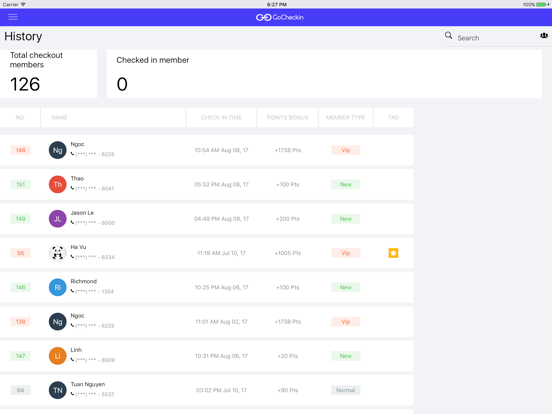Click Vip badge for check-in 148

pos(345,150)
